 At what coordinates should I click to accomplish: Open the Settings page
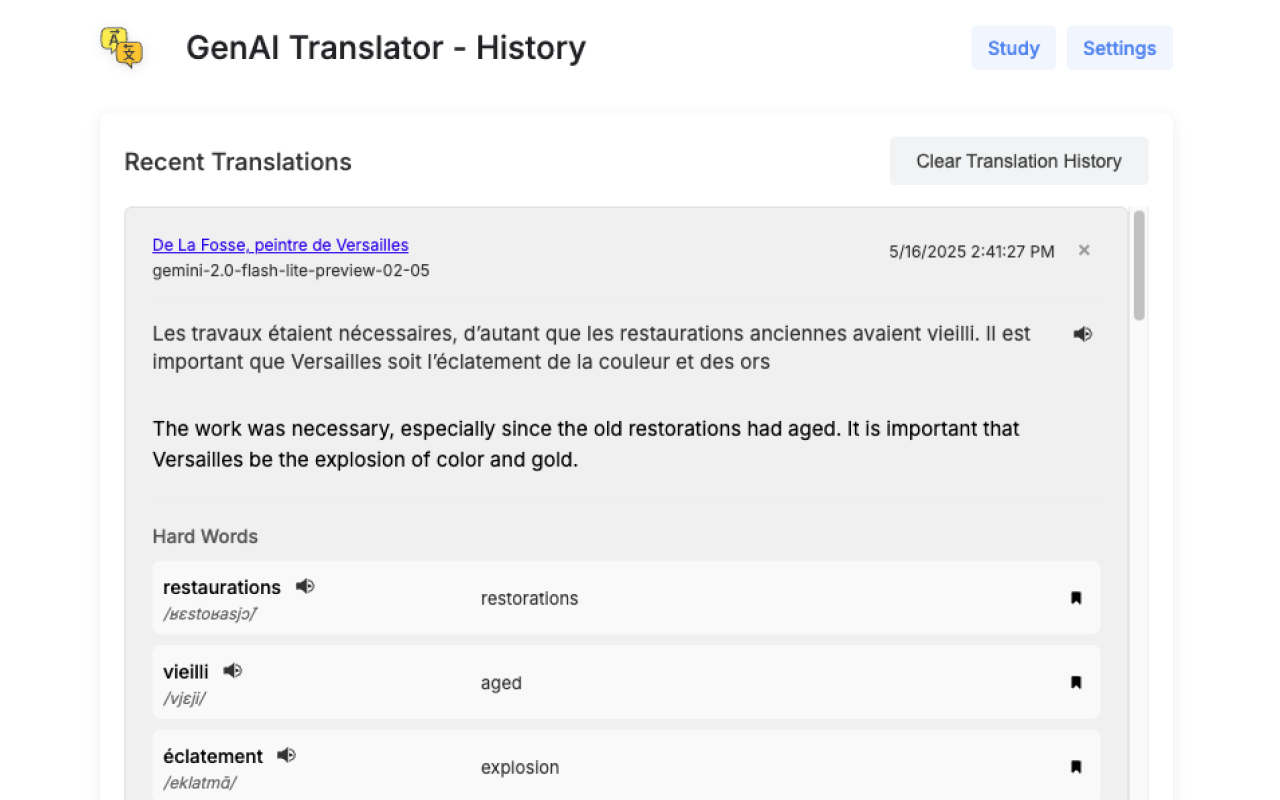(1119, 48)
